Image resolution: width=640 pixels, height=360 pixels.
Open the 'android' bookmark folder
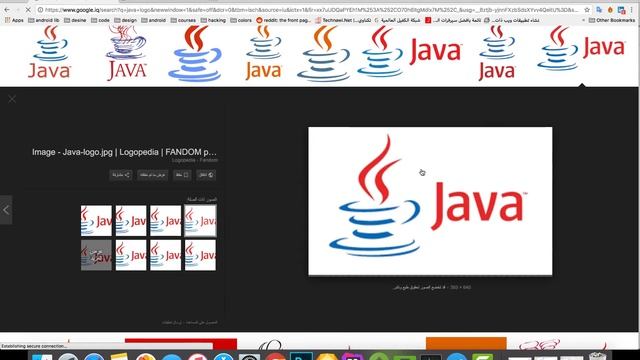pos(154,20)
